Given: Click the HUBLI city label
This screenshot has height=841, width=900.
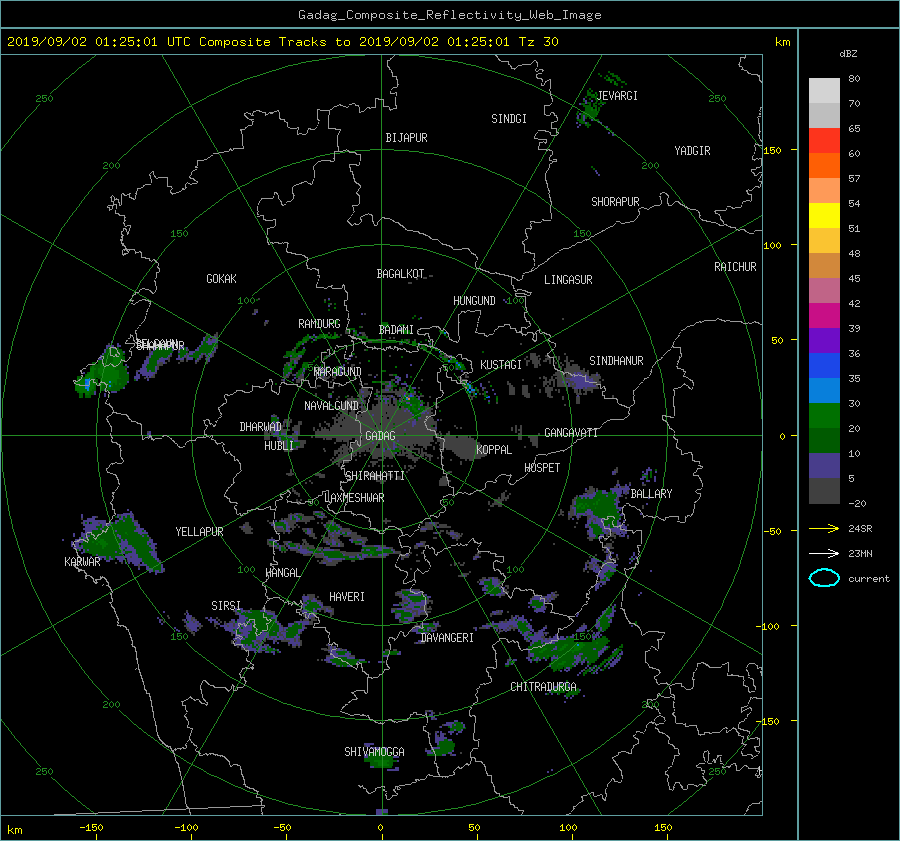Looking at the screenshot, I should point(278,446).
